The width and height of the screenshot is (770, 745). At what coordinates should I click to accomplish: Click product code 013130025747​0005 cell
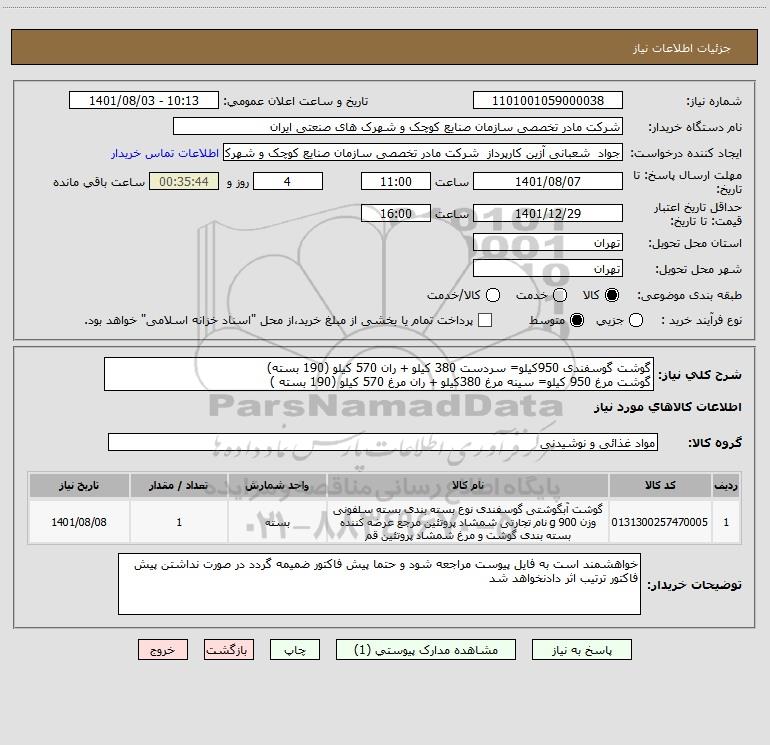tap(660, 522)
